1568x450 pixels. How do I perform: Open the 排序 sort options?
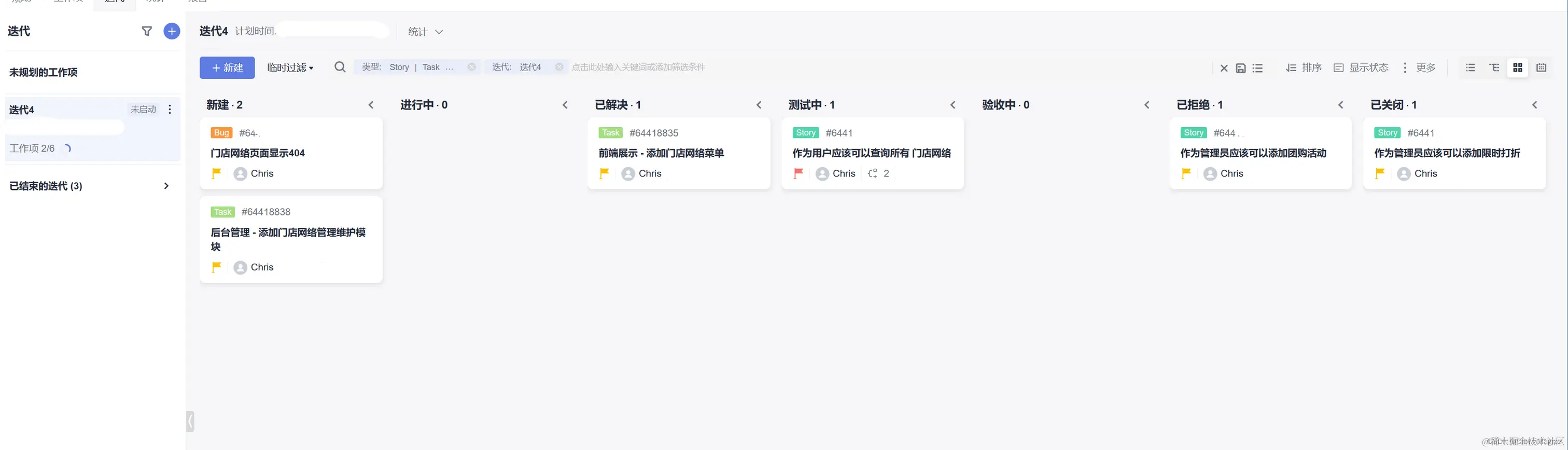tap(1304, 67)
